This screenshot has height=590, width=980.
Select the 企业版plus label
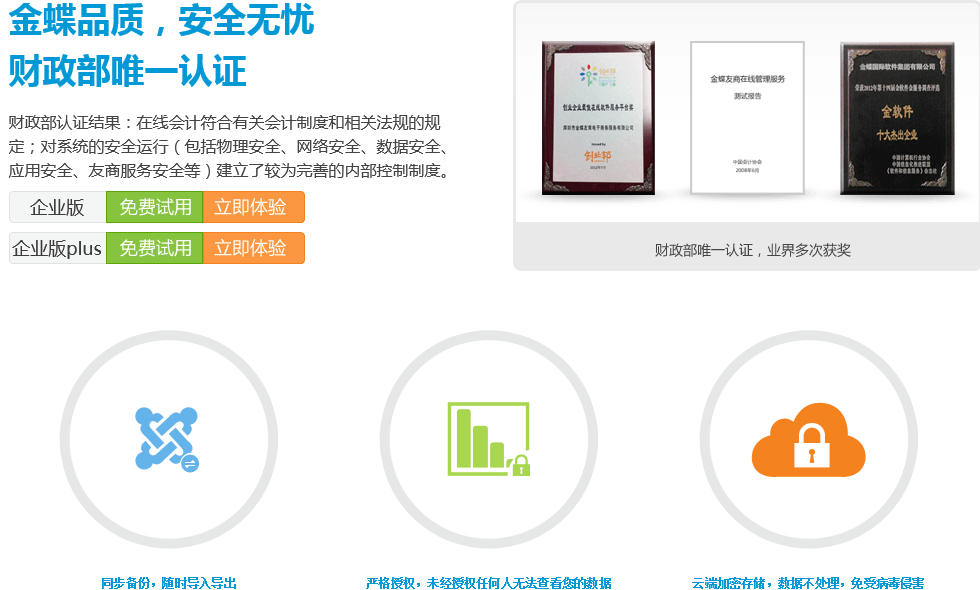tap(58, 248)
